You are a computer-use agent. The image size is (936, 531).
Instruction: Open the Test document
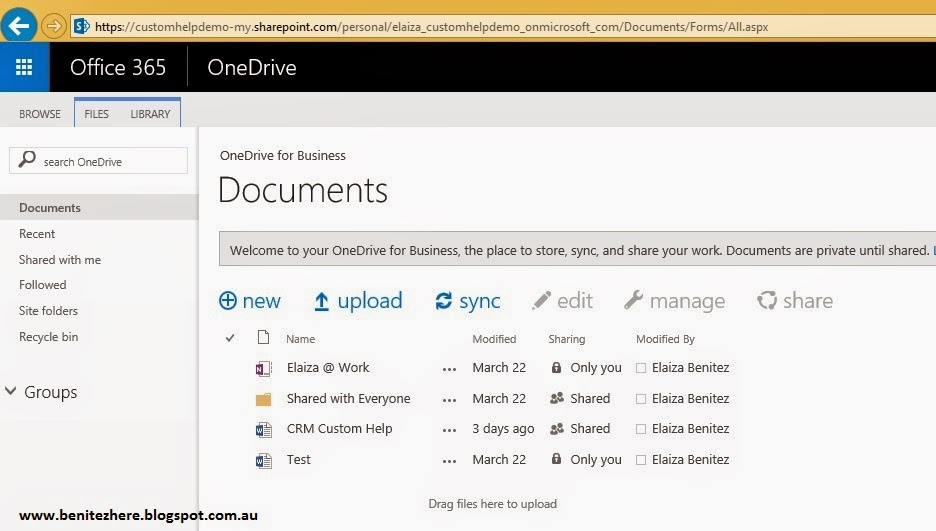tap(298, 459)
